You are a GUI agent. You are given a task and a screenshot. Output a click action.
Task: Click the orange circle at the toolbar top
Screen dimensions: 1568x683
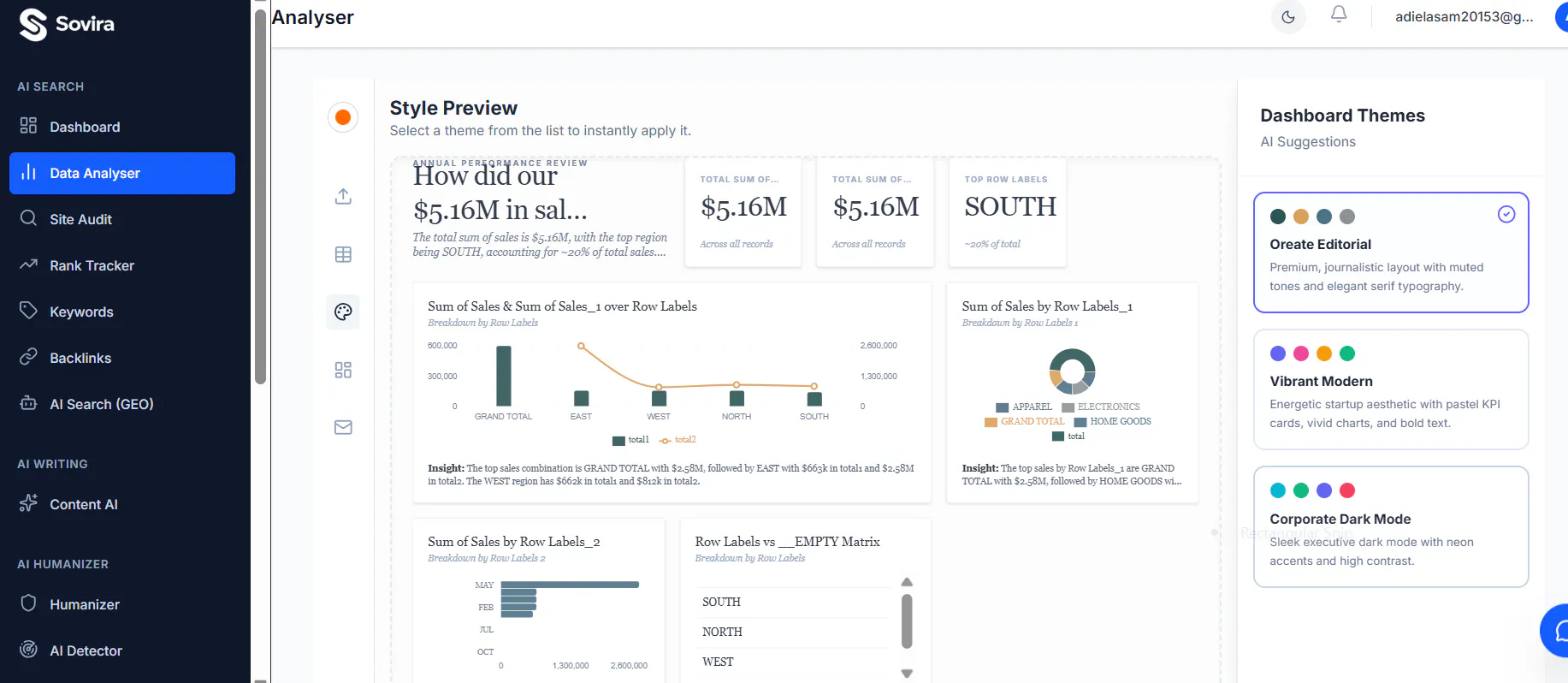click(343, 117)
